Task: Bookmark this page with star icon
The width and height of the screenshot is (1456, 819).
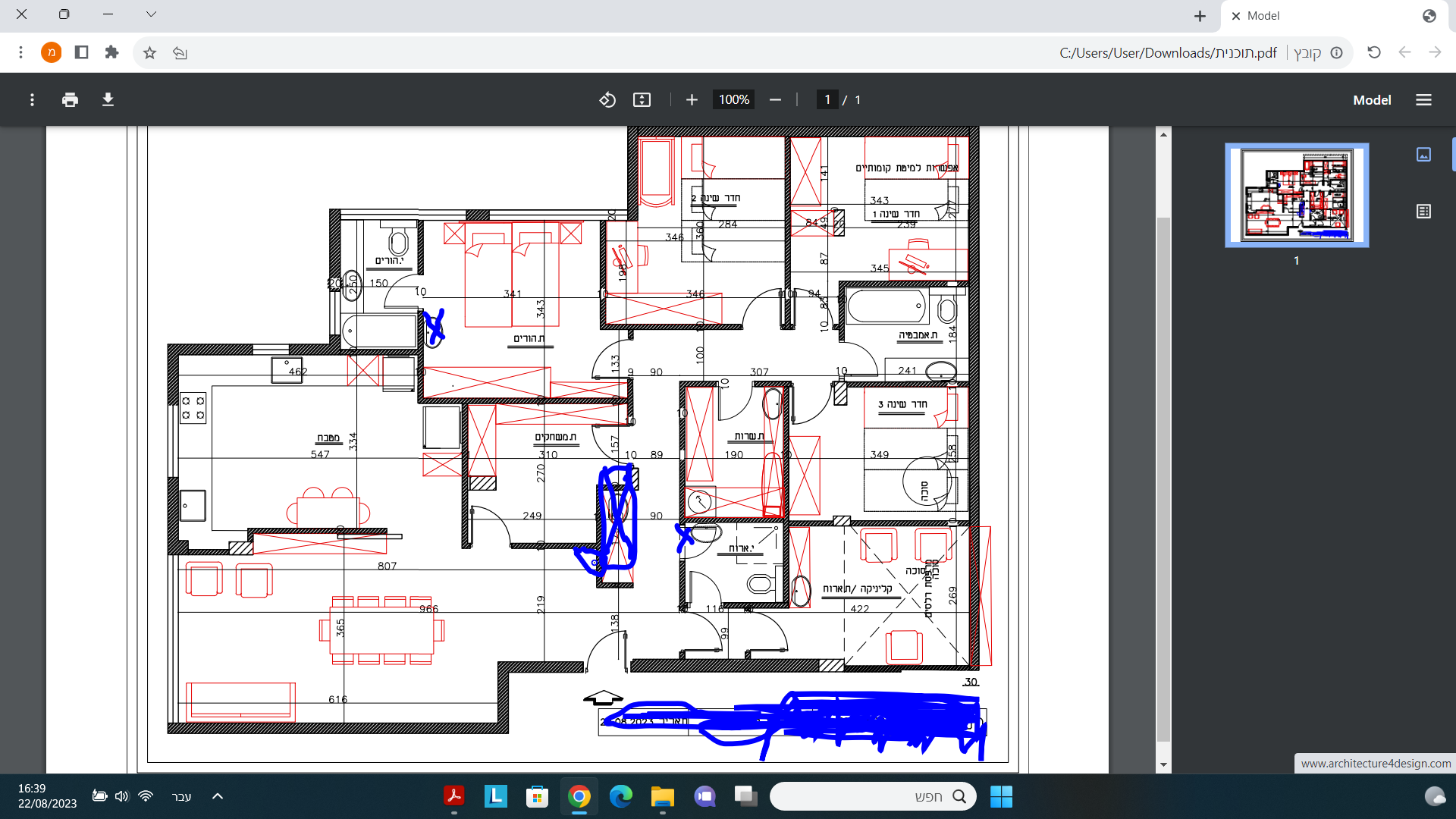Action: 149,52
